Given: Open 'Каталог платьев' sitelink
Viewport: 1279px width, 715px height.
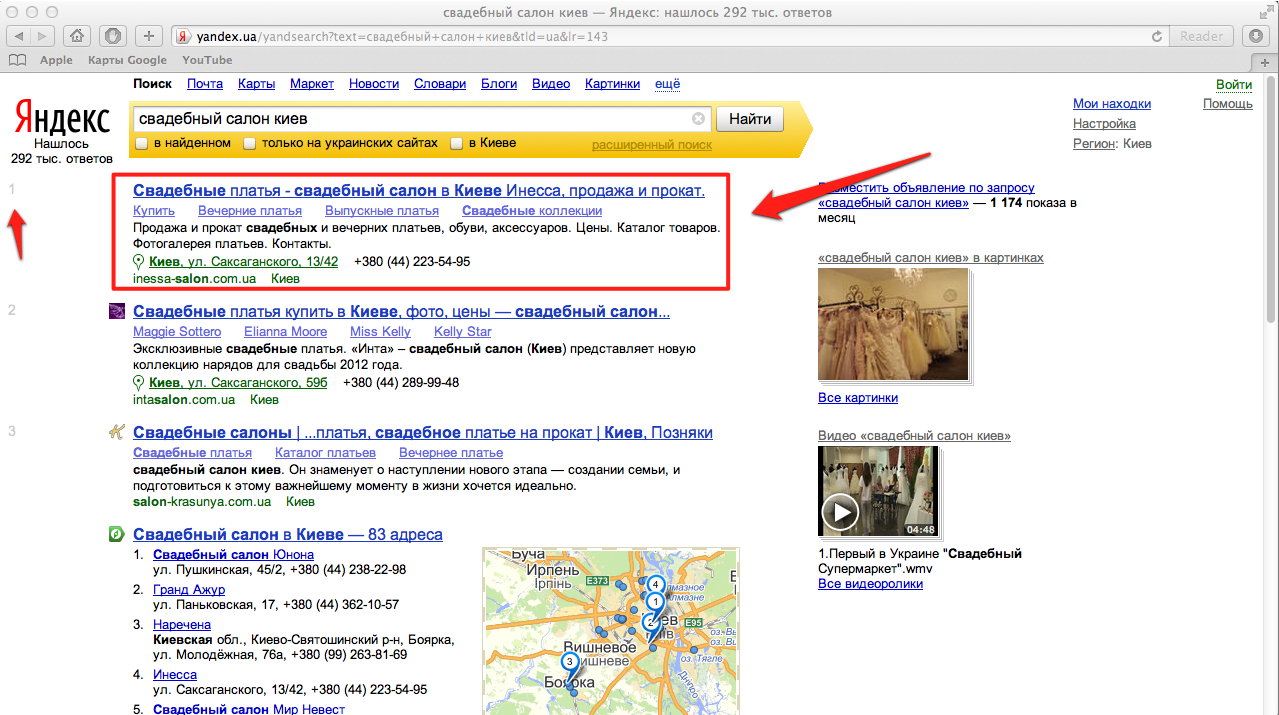Looking at the screenshot, I should click(325, 453).
